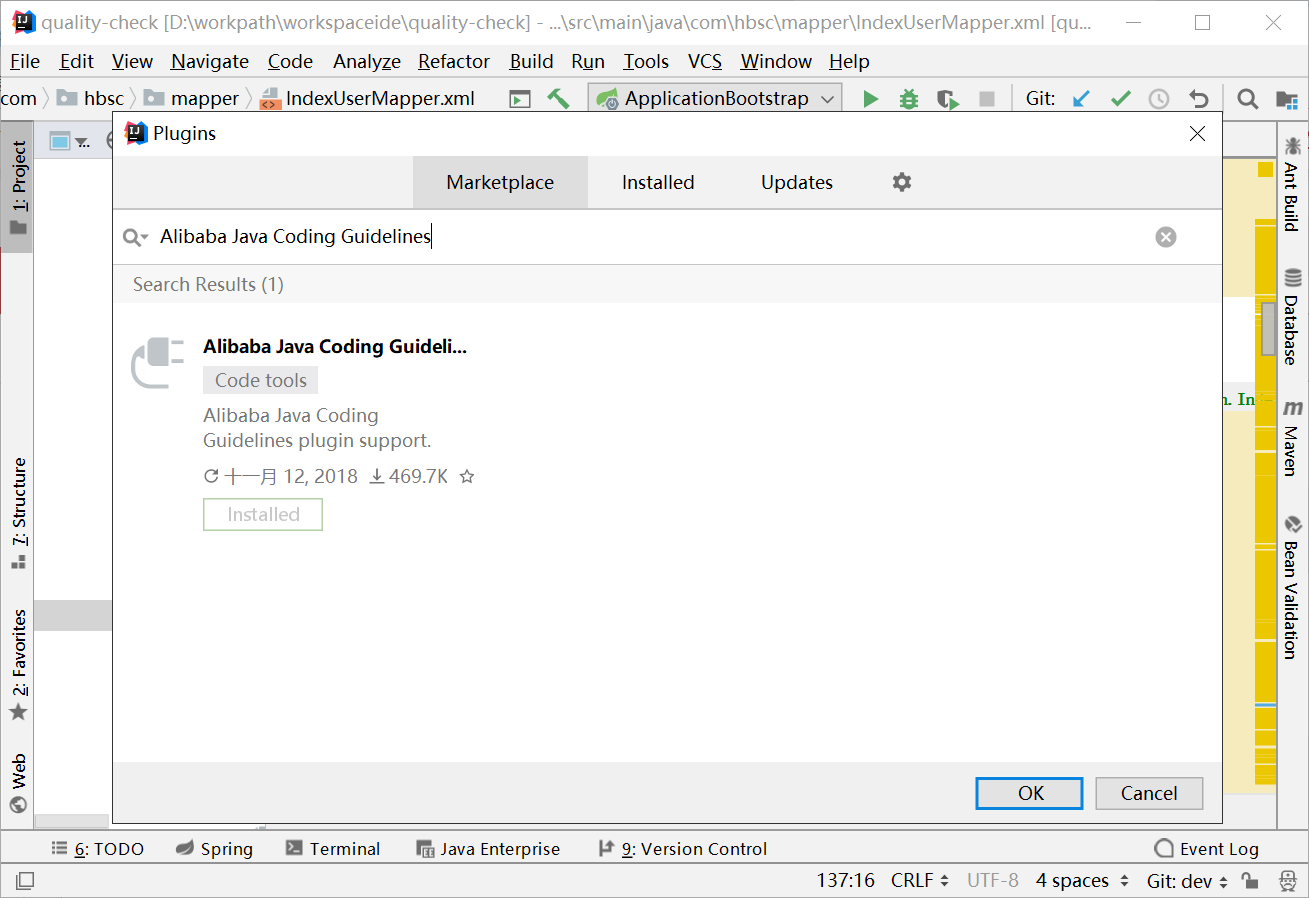Open the Web tool window
The width and height of the screenshot is (1309, 898).
click(18, 783)
